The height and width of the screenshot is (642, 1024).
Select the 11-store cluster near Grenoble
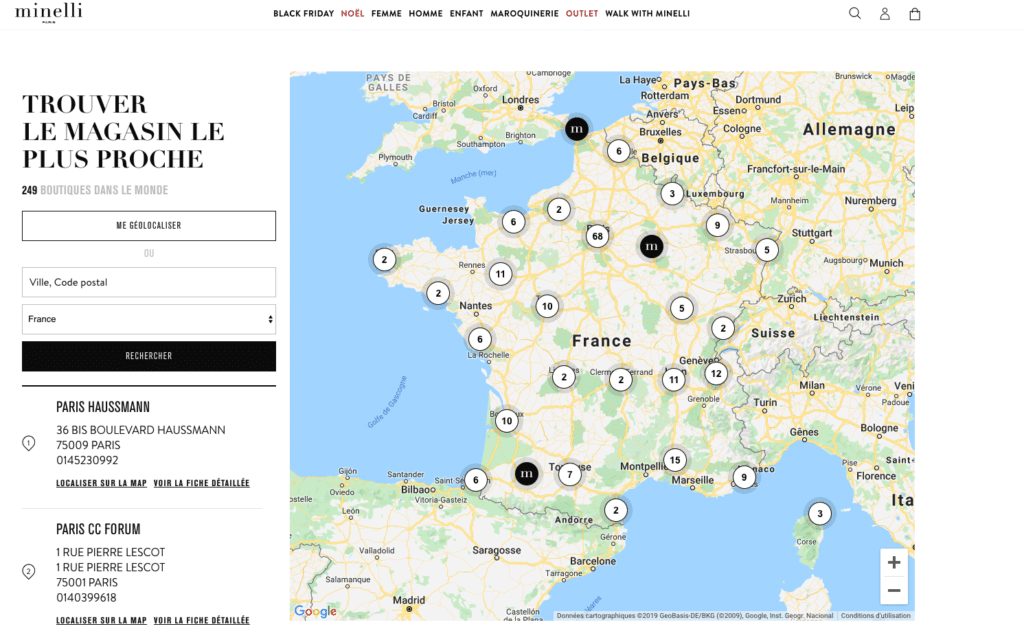click(x=673, y=379)
